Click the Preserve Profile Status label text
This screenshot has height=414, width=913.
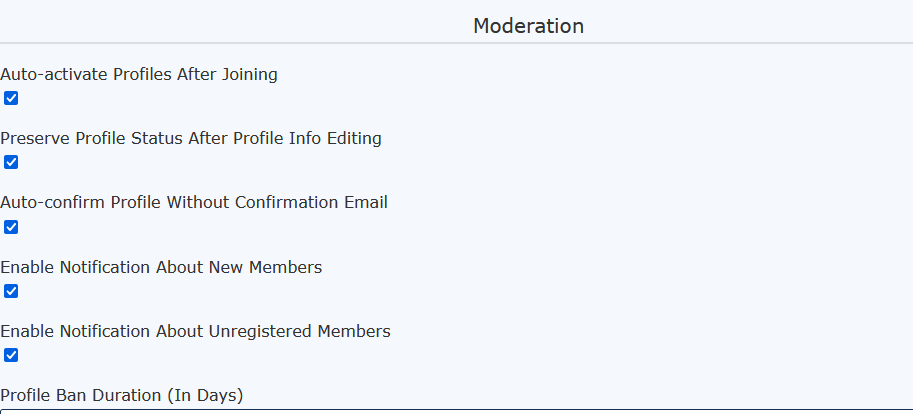tap(191, 138)
